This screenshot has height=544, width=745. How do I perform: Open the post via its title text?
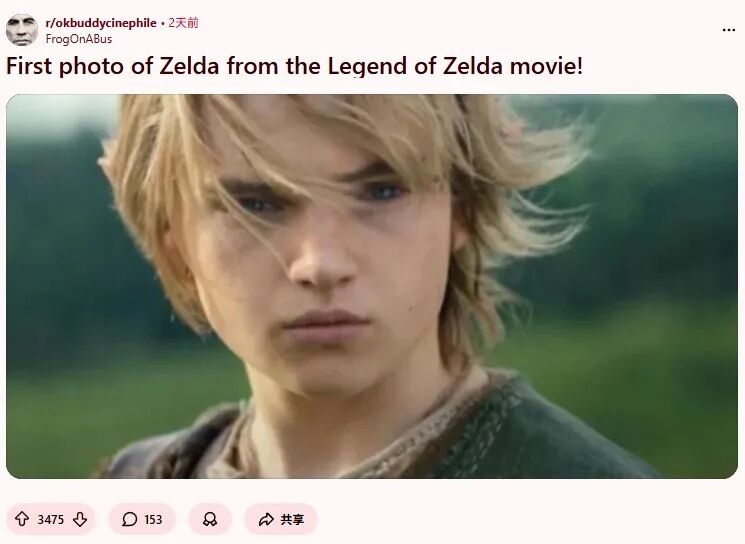pyautogui.click(x=294, y=66)
